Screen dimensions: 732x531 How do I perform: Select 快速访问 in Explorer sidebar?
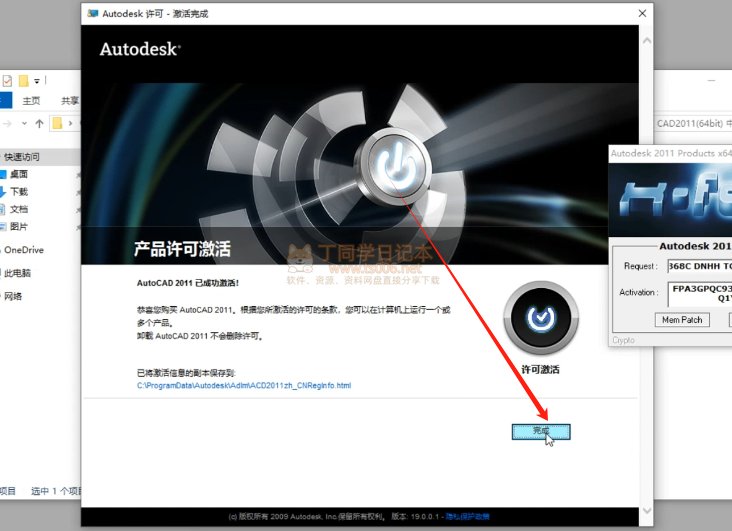point(21,157)
